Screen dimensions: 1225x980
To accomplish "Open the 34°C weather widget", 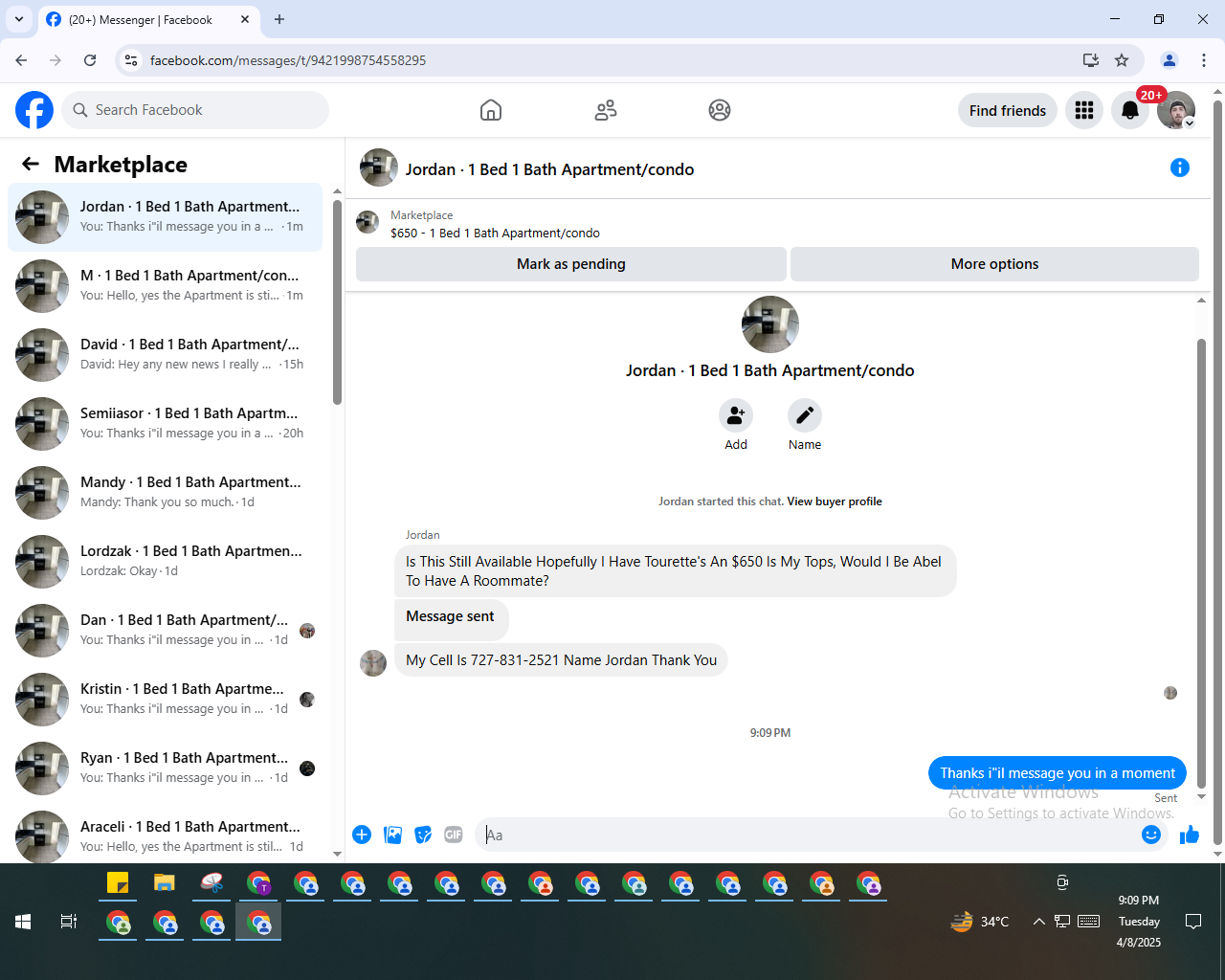I will tap(980, 922).
